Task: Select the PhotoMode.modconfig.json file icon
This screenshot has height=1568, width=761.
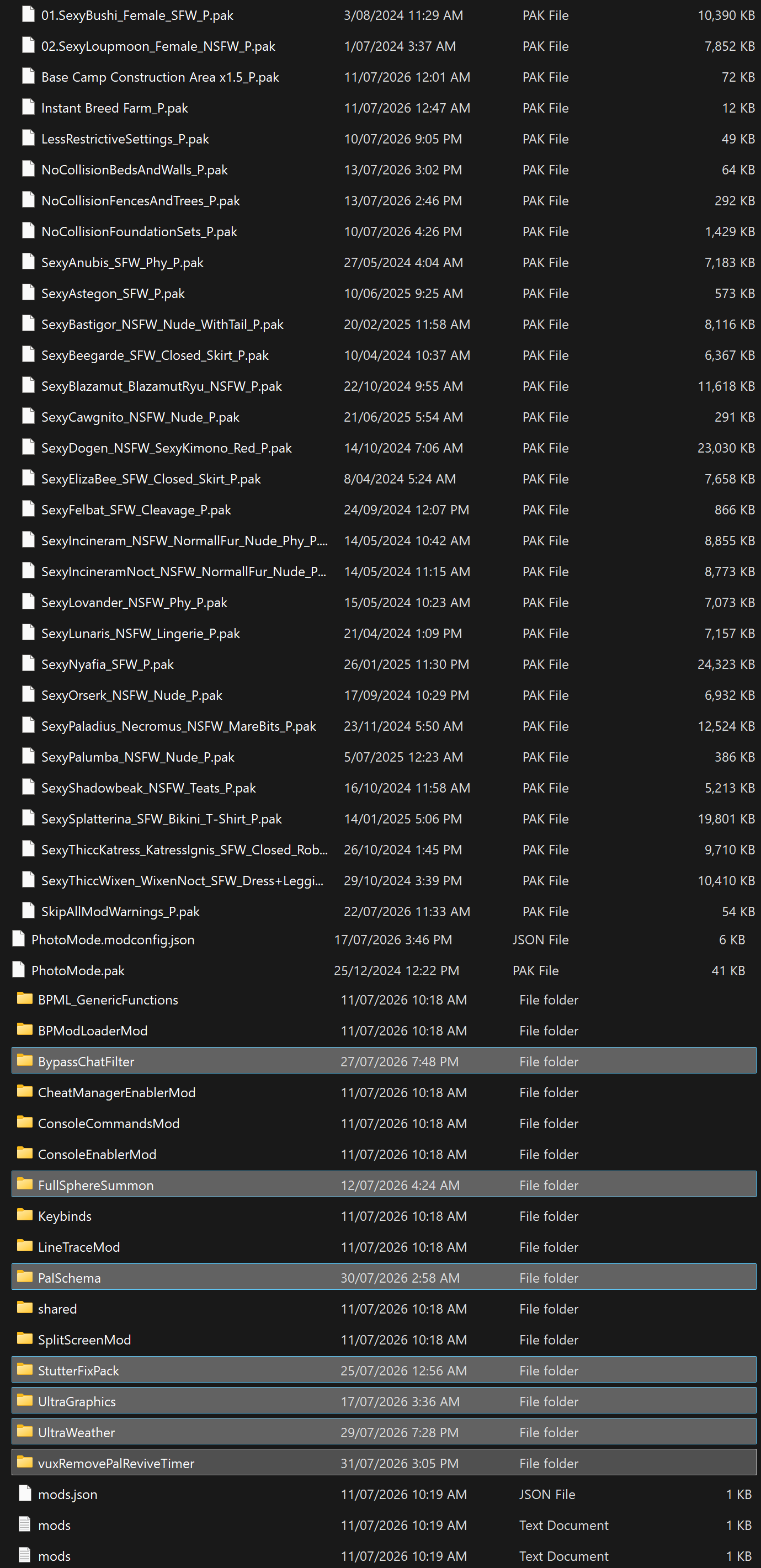Action: pyautogui.click(x=18, y=939)
